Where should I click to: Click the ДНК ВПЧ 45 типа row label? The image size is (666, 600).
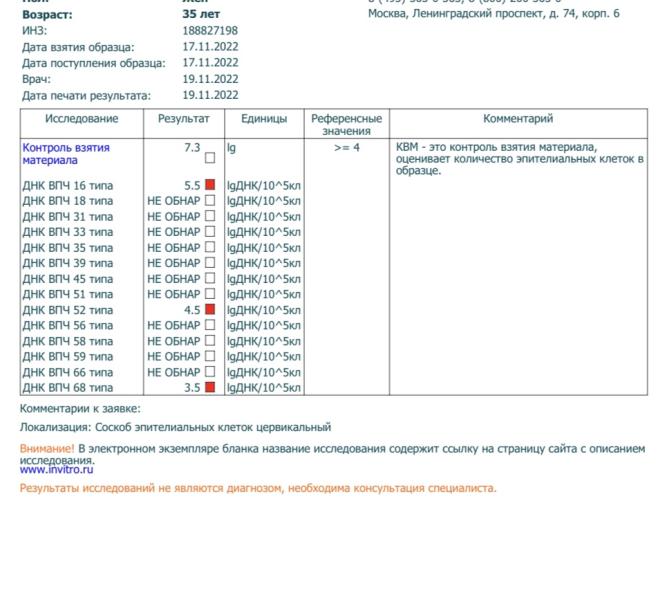68,279
